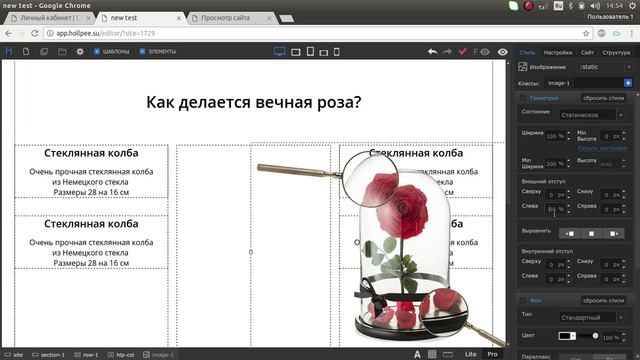This screenshot has width=640, height=360.
Task: Select hlp-col in the bottom breadcrumb
Action: (x=121, y=355)
